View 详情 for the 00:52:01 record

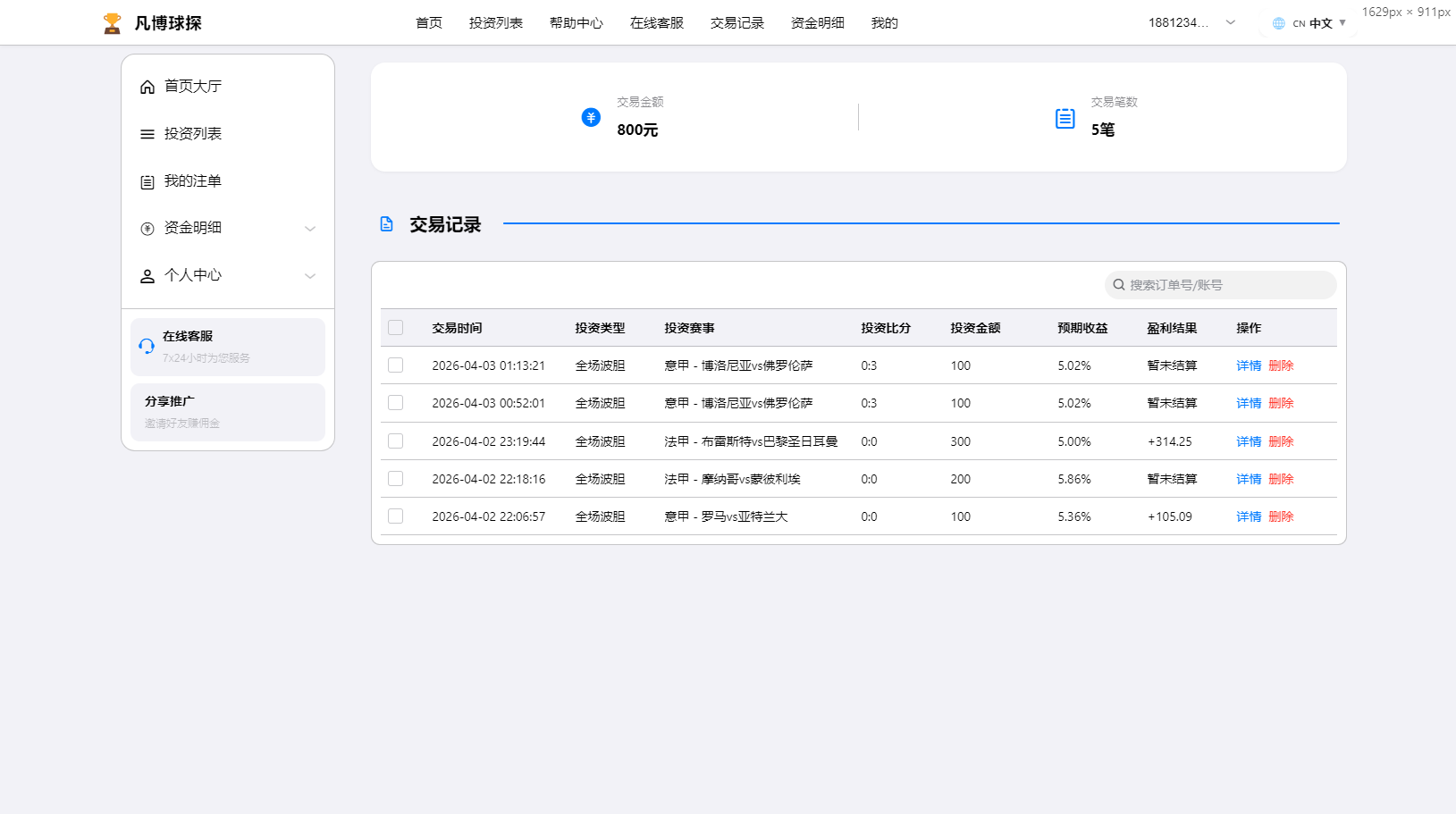(1249, 403)
